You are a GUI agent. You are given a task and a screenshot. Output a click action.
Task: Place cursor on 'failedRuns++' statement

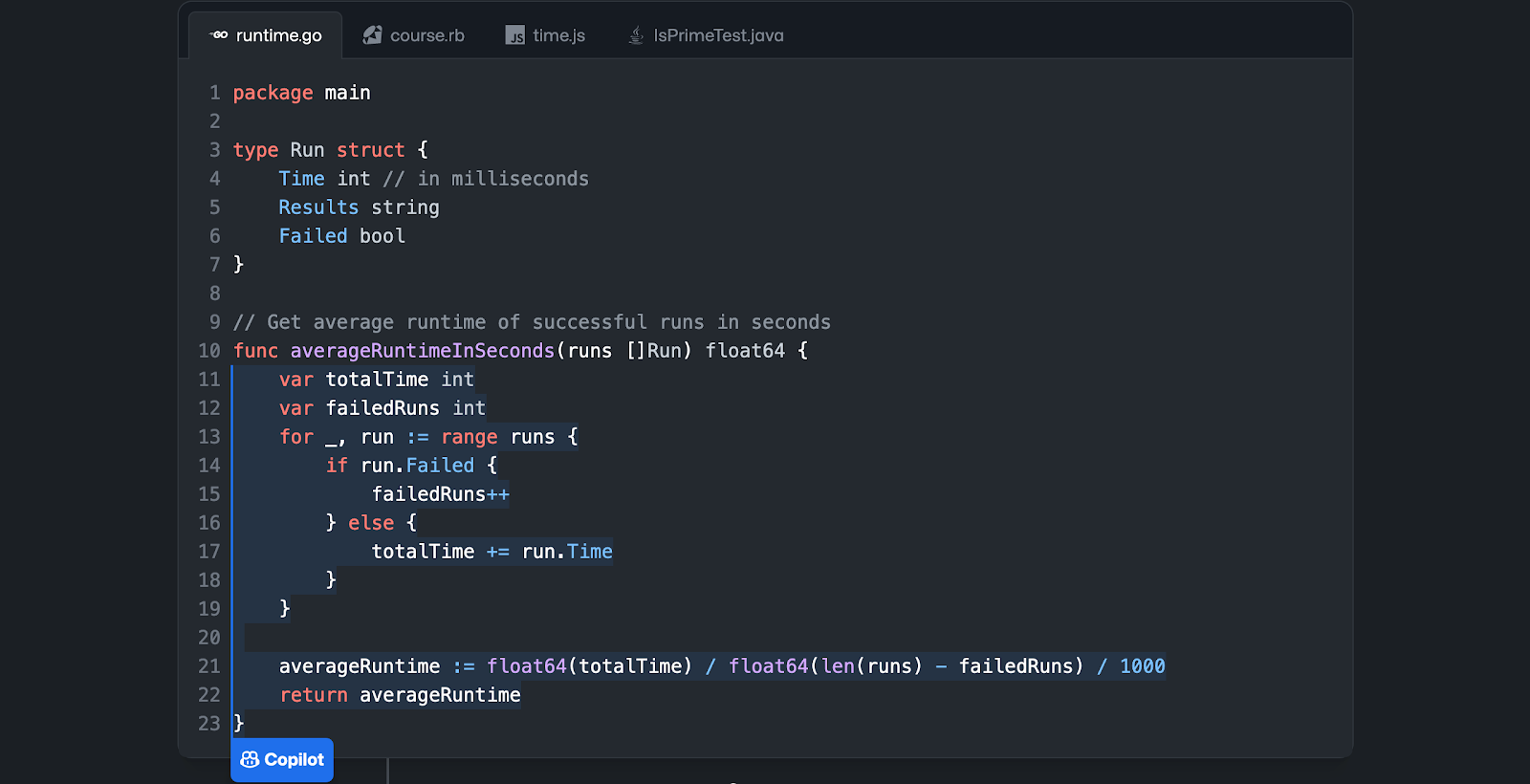click(441, 494)
